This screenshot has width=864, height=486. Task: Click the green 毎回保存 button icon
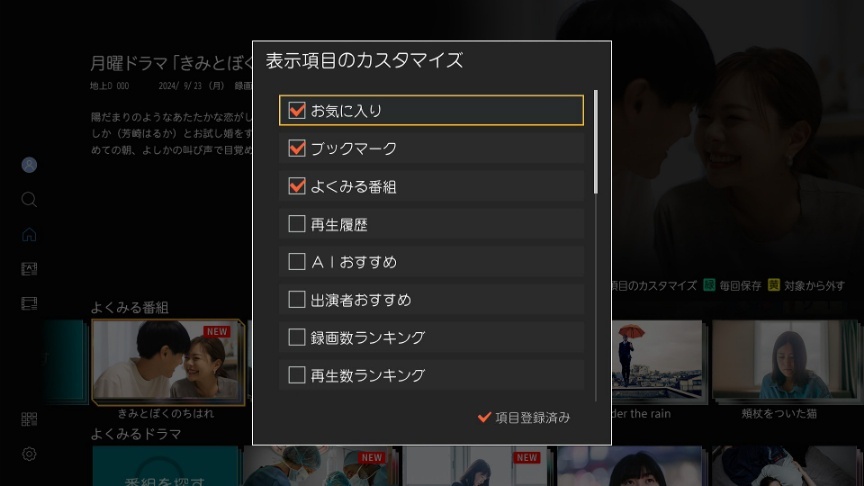click(709, 286)
